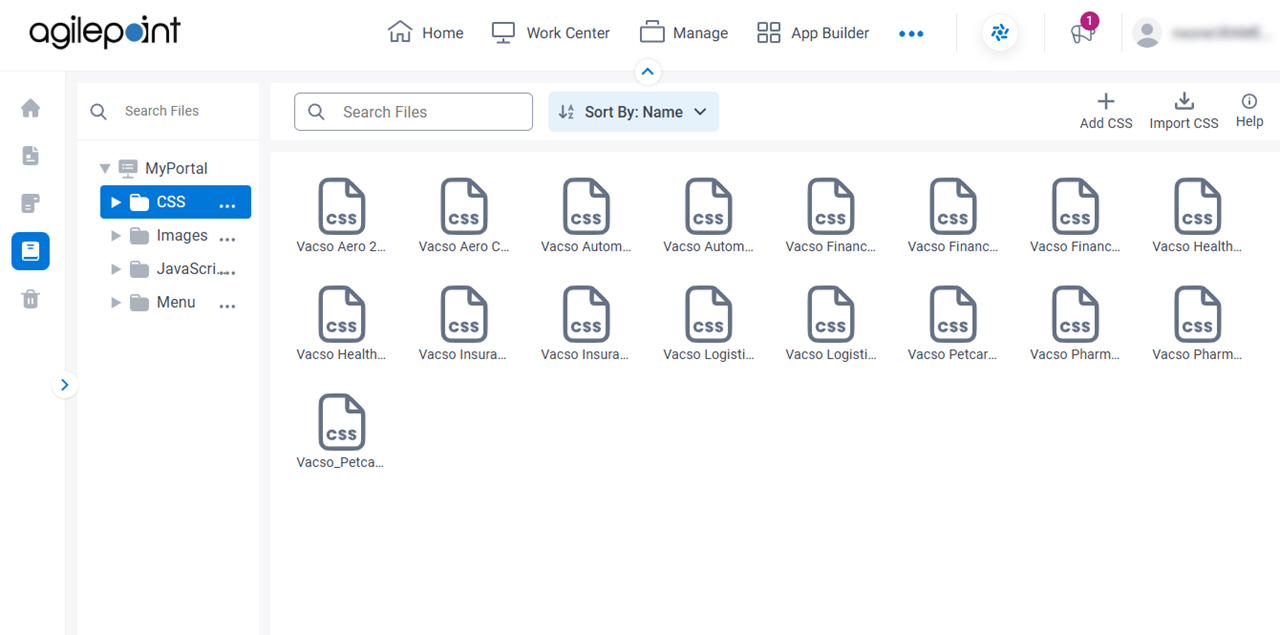This screenshot has height=635, width=1280.
Task: Select the Vacso_Petca... CSS file
Action: click(341, 431)
